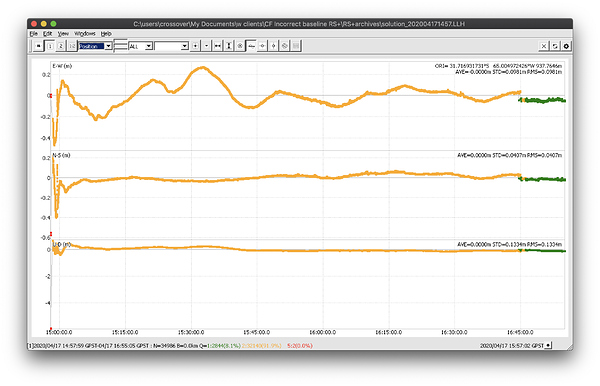Viewport: 600px width, 386px height.
Task: Open the File menu
Action: (x=34, y=34)
